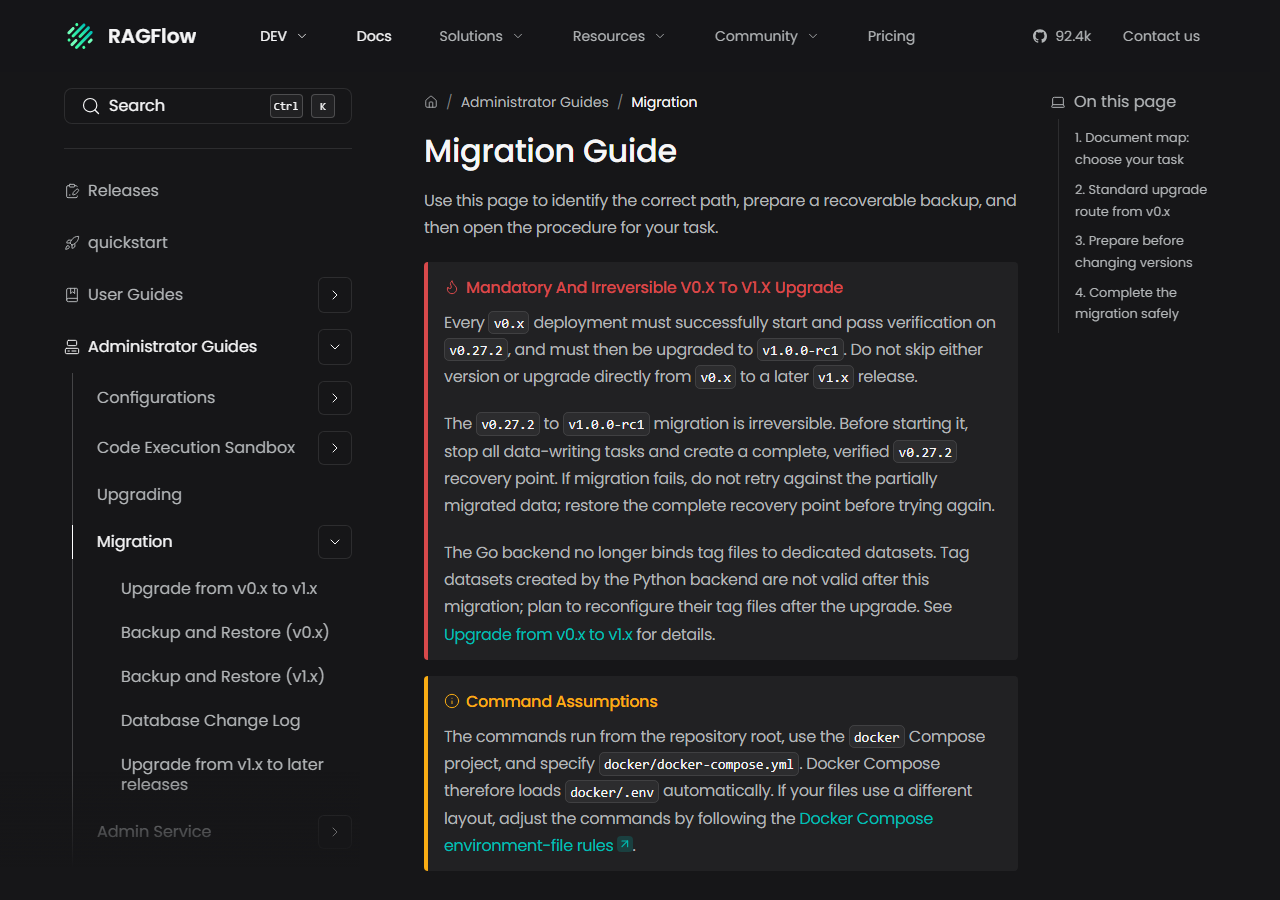Go to the Docs menu item
This screenshot has width=1280, height=900.
point(374,36)
